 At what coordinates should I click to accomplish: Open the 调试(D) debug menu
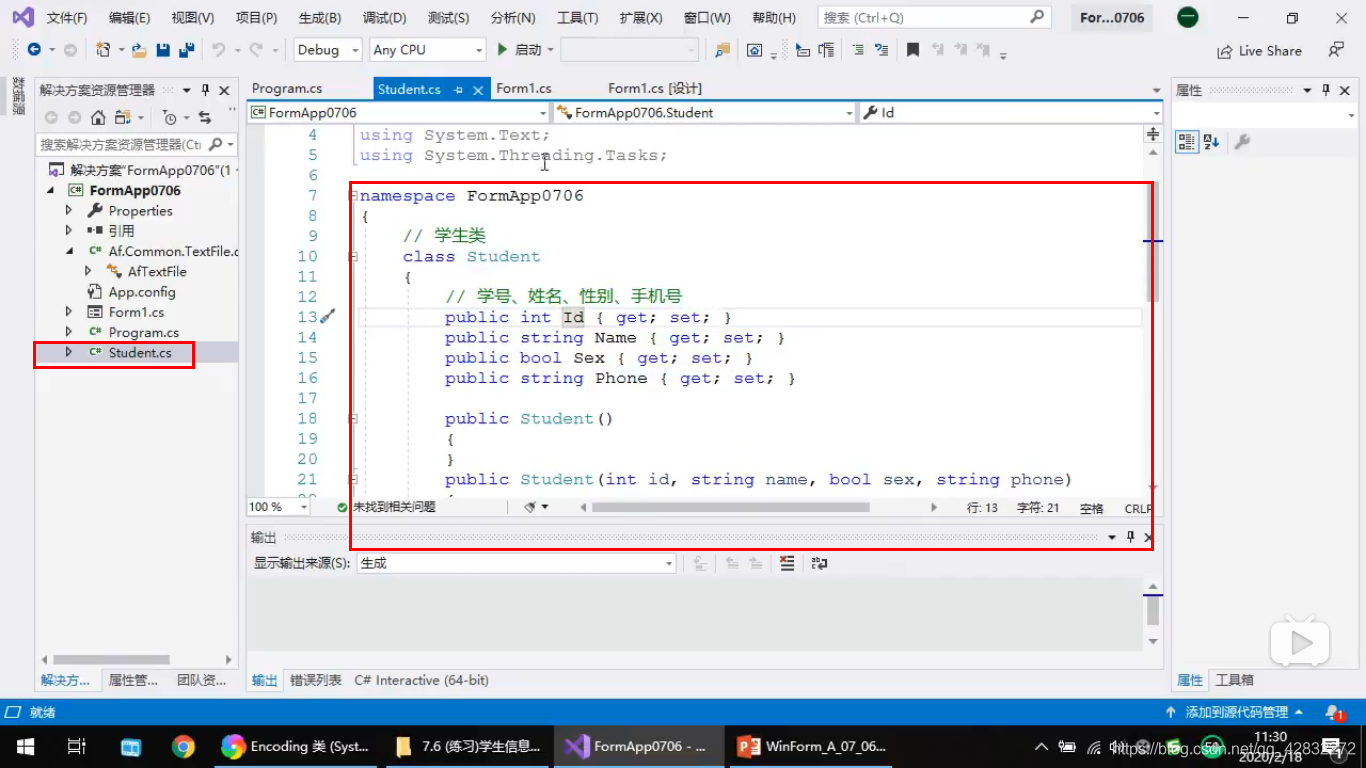[x=384, y=18]
